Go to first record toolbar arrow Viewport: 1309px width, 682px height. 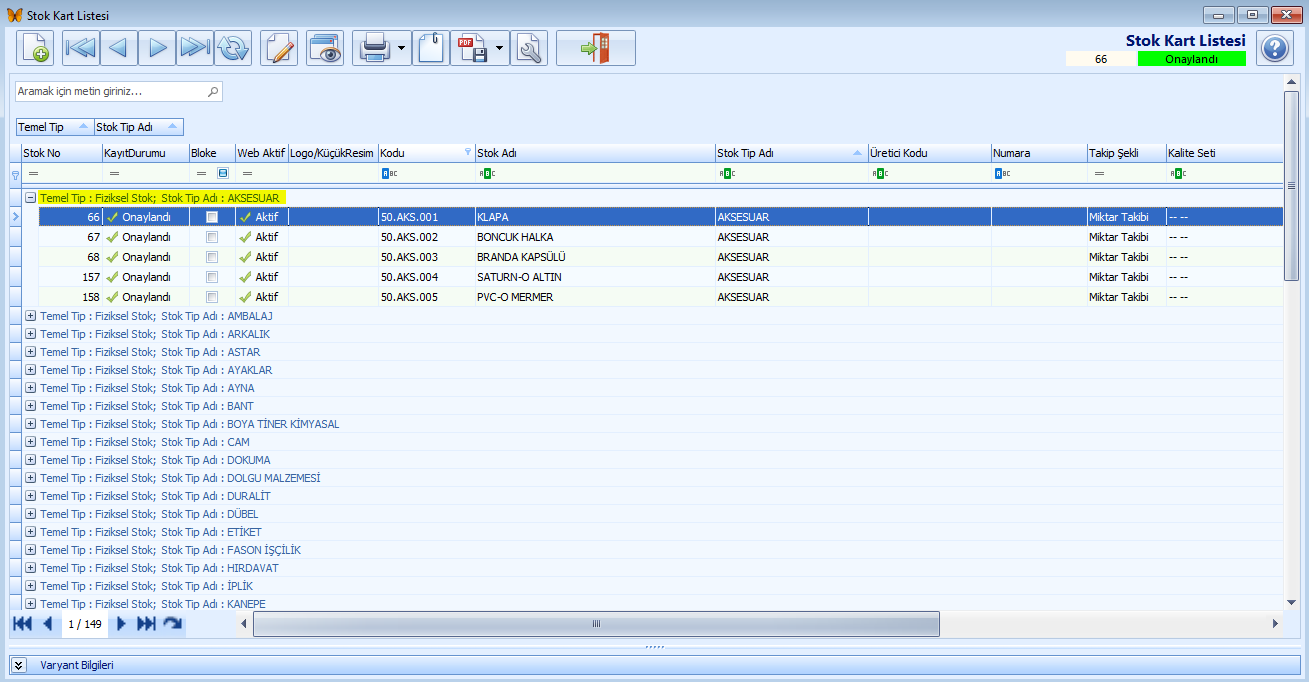[x=81, y=48]
